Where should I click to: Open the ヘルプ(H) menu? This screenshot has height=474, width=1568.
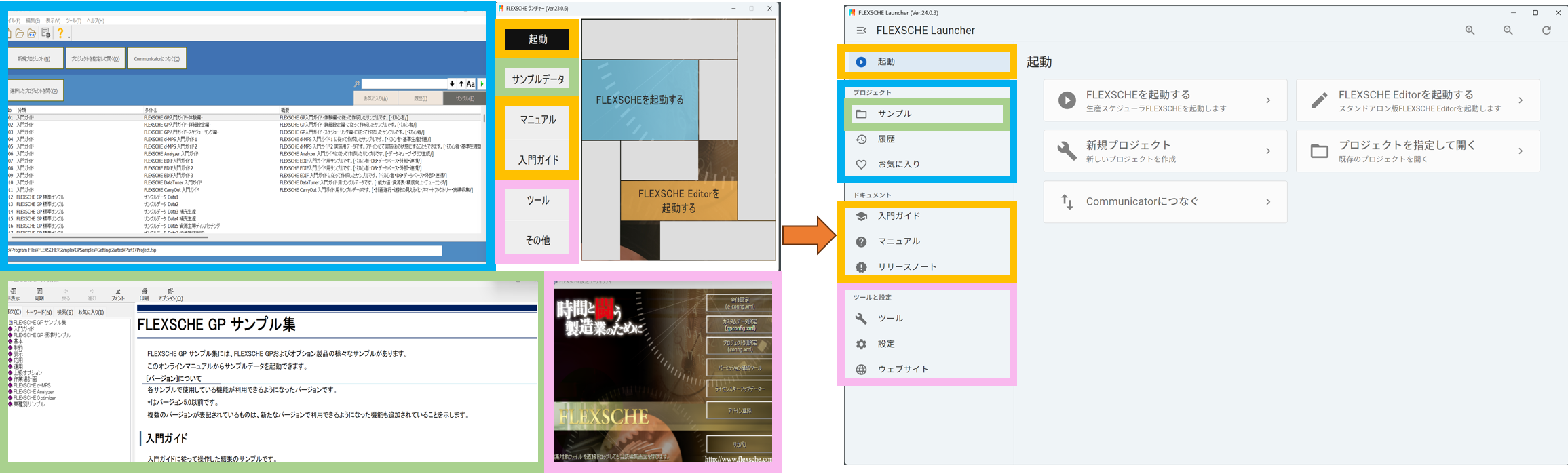click(96, 21)
